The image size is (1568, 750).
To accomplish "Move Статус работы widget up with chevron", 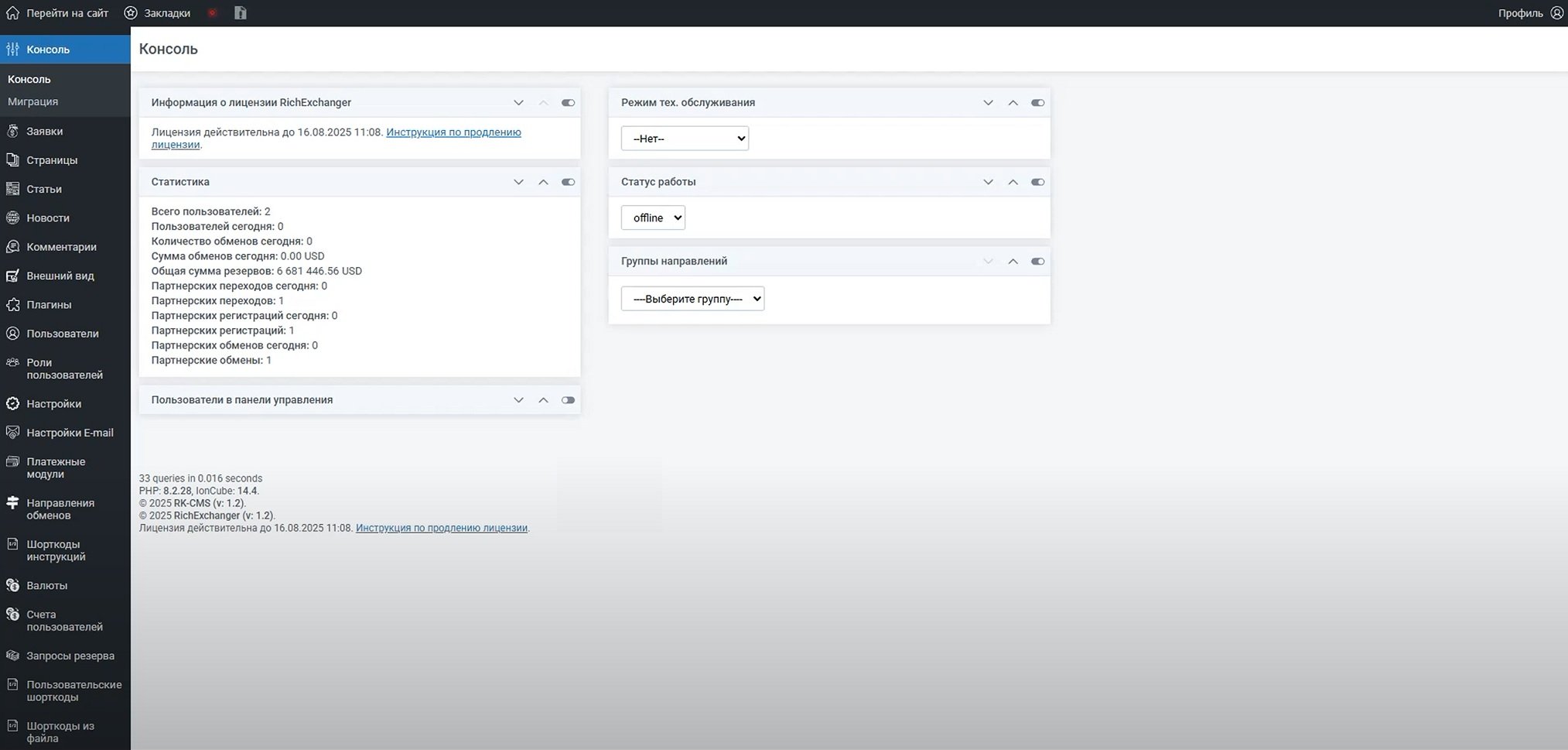I will (x=1013, y=182).
